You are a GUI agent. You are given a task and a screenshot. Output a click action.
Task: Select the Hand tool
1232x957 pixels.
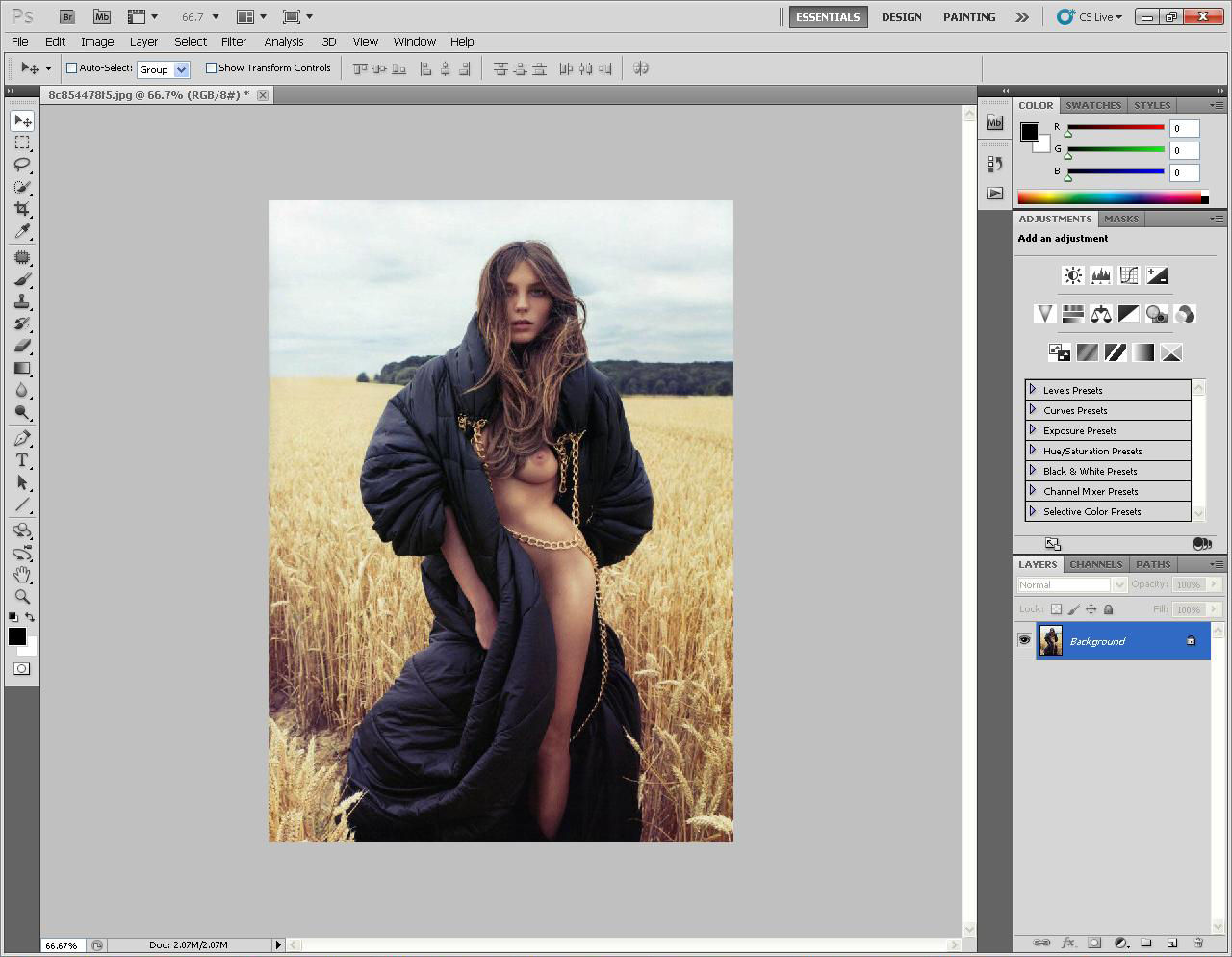(x=22, y=575)
